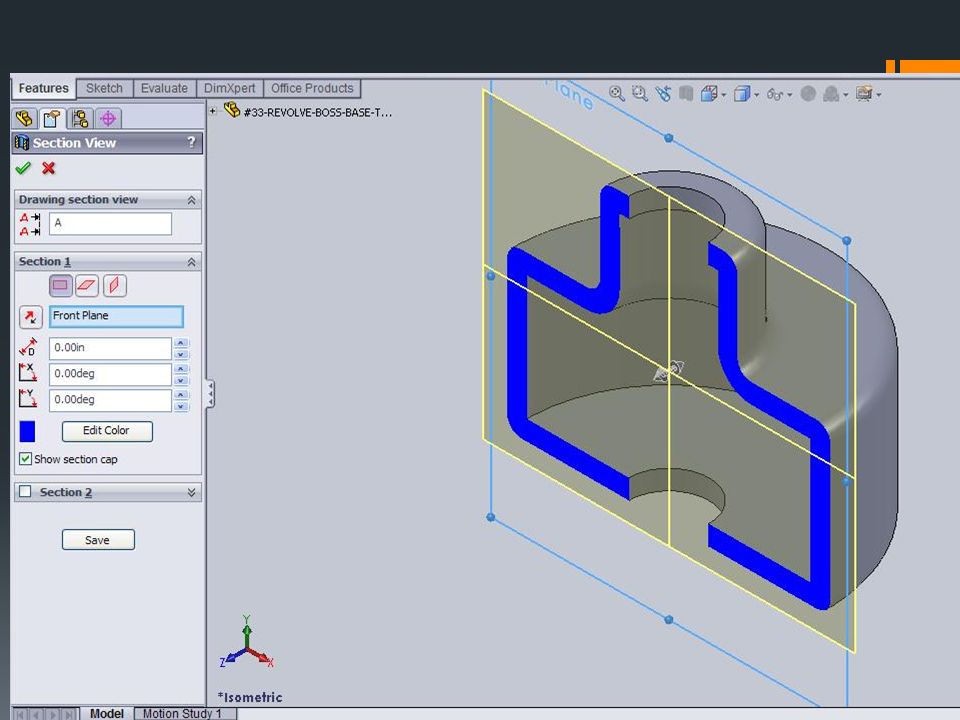Select Front plane section button
The height and width of the screenshot is (720, 960).
point(61,285)
